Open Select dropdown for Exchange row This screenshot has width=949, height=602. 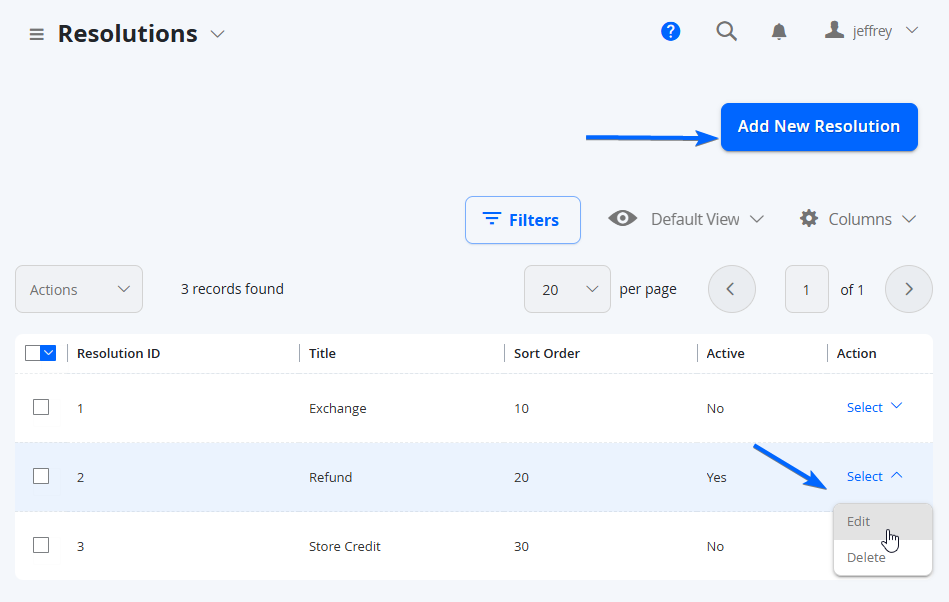[x=875, y=407]
